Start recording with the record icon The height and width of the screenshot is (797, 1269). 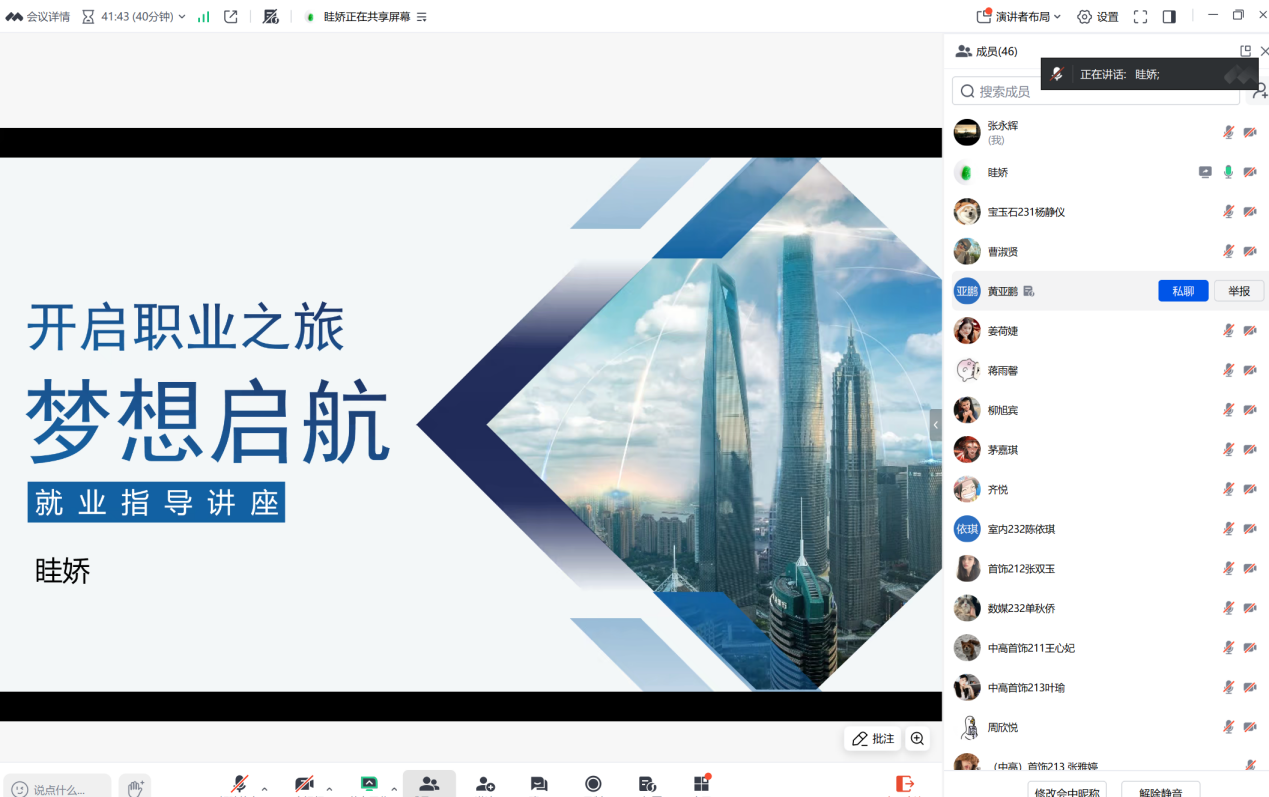(593, 785)
